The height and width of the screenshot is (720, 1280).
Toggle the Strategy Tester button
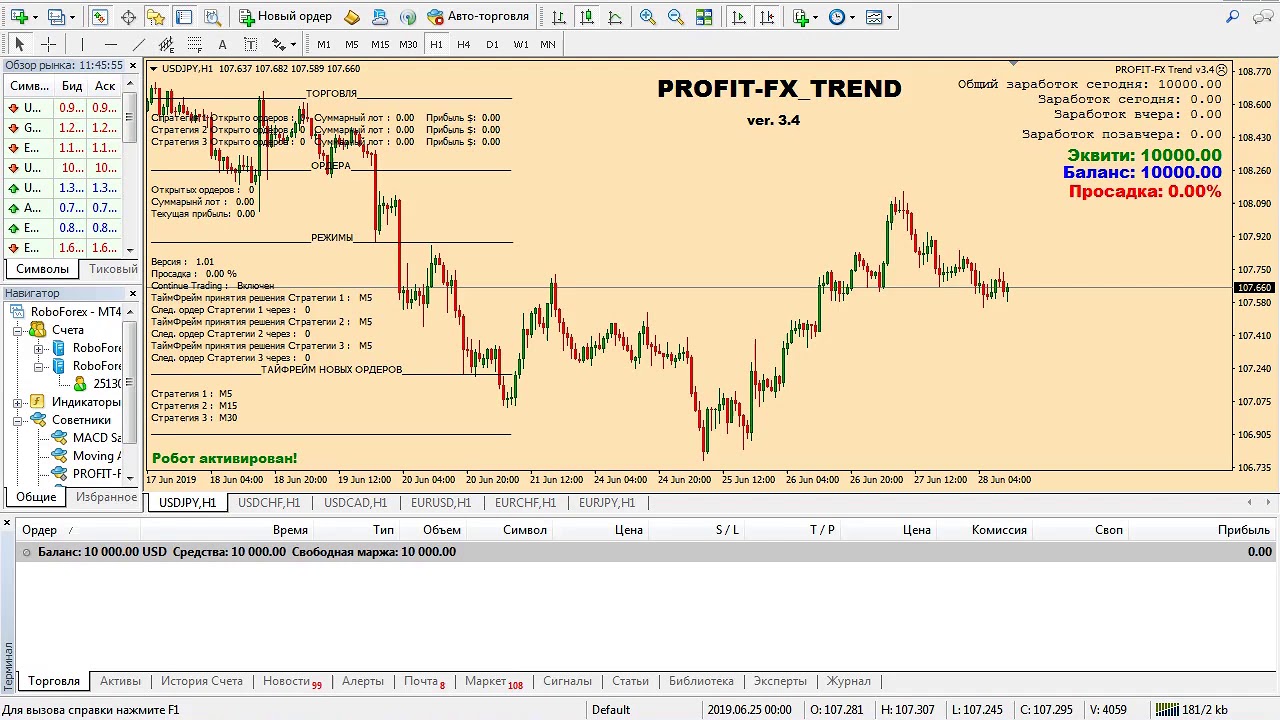point(212,17)
